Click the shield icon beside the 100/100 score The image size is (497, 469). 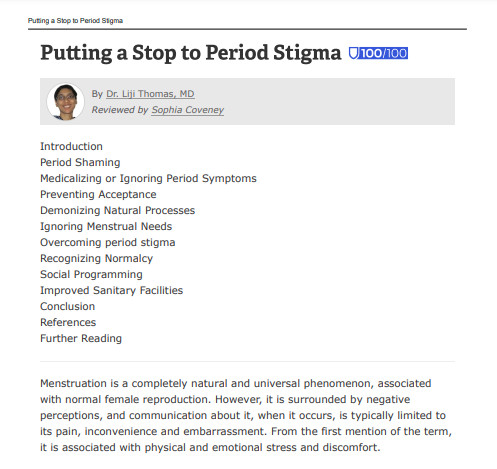[353, 53]
